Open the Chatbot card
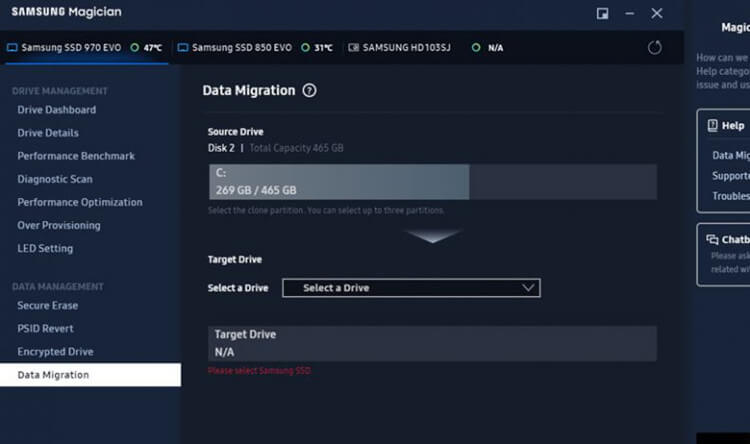750x444 pixels. [x=724, y=255]
